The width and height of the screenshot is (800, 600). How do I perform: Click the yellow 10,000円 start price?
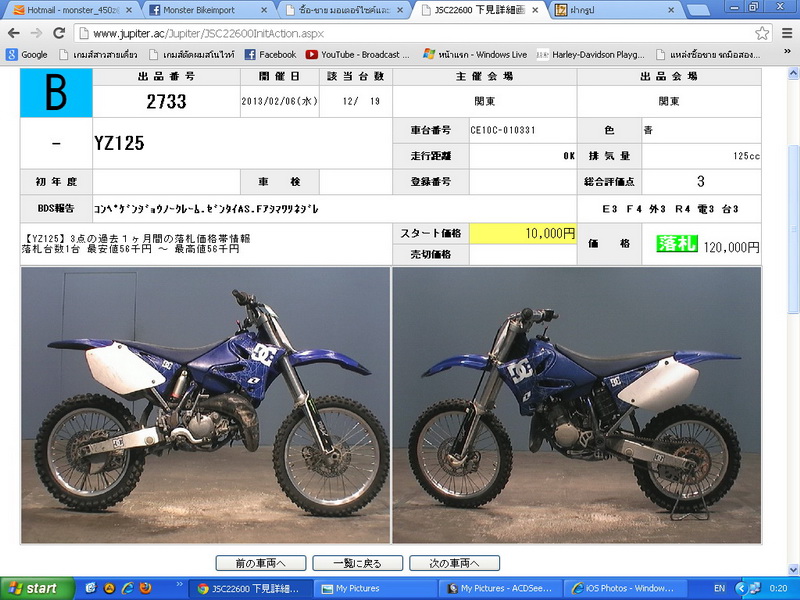(x=523, y=233)
